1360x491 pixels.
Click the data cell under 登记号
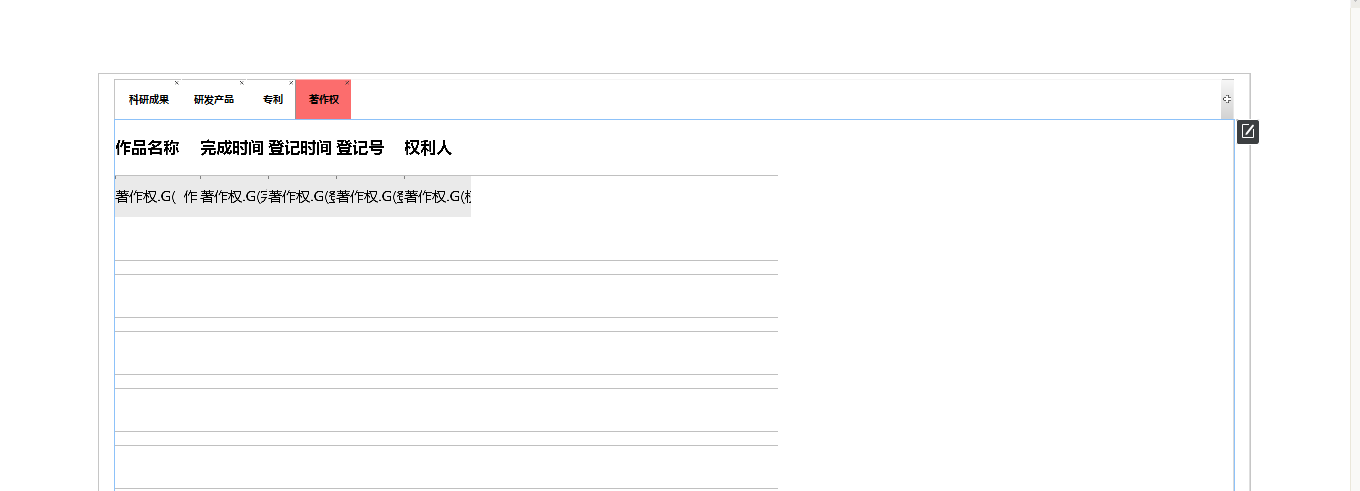370,197
